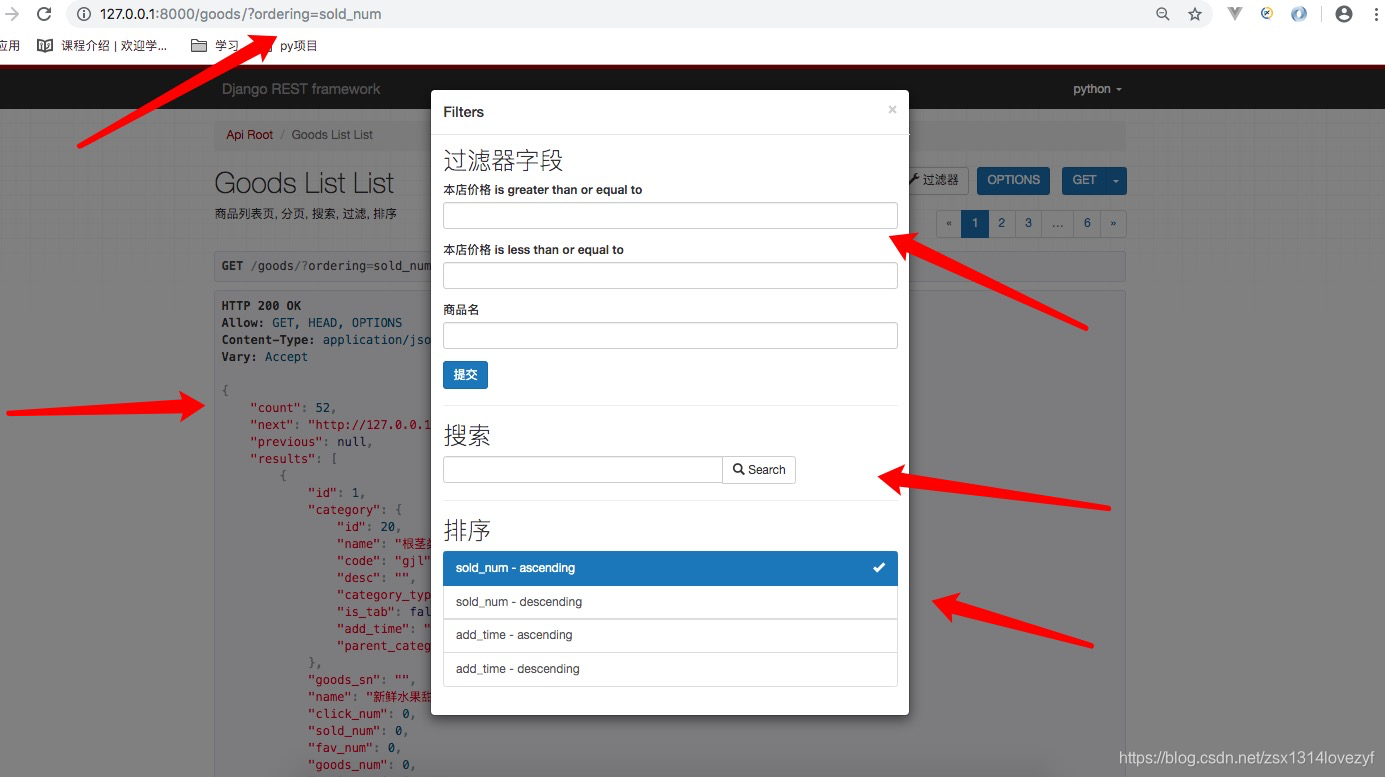The image size is (1385, 777).
Task: Expand the GET format dropdown arrow
Action: 1117,180
